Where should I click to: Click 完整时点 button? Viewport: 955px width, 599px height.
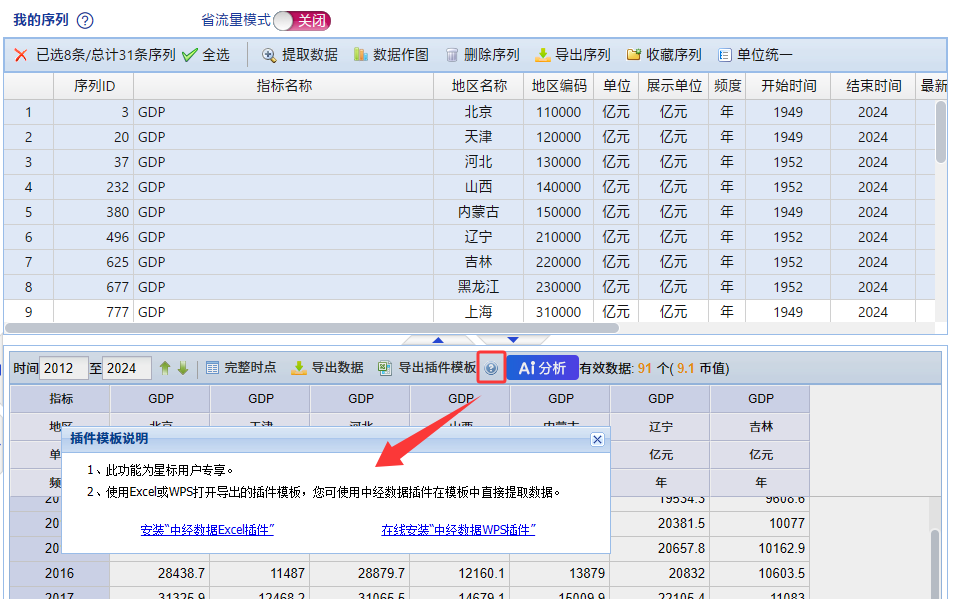[x=241, y=368]
